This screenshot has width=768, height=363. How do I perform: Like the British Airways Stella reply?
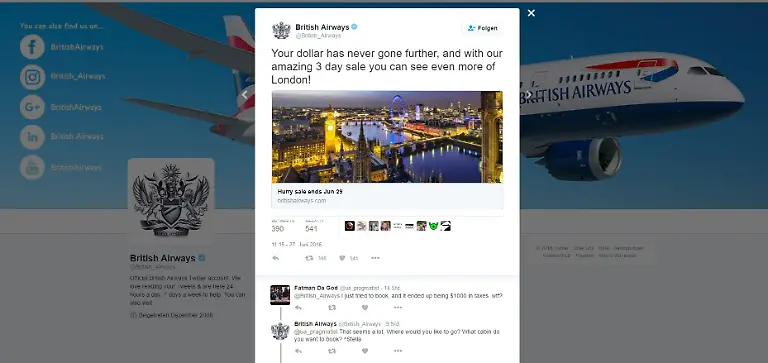tap(365, 351)
